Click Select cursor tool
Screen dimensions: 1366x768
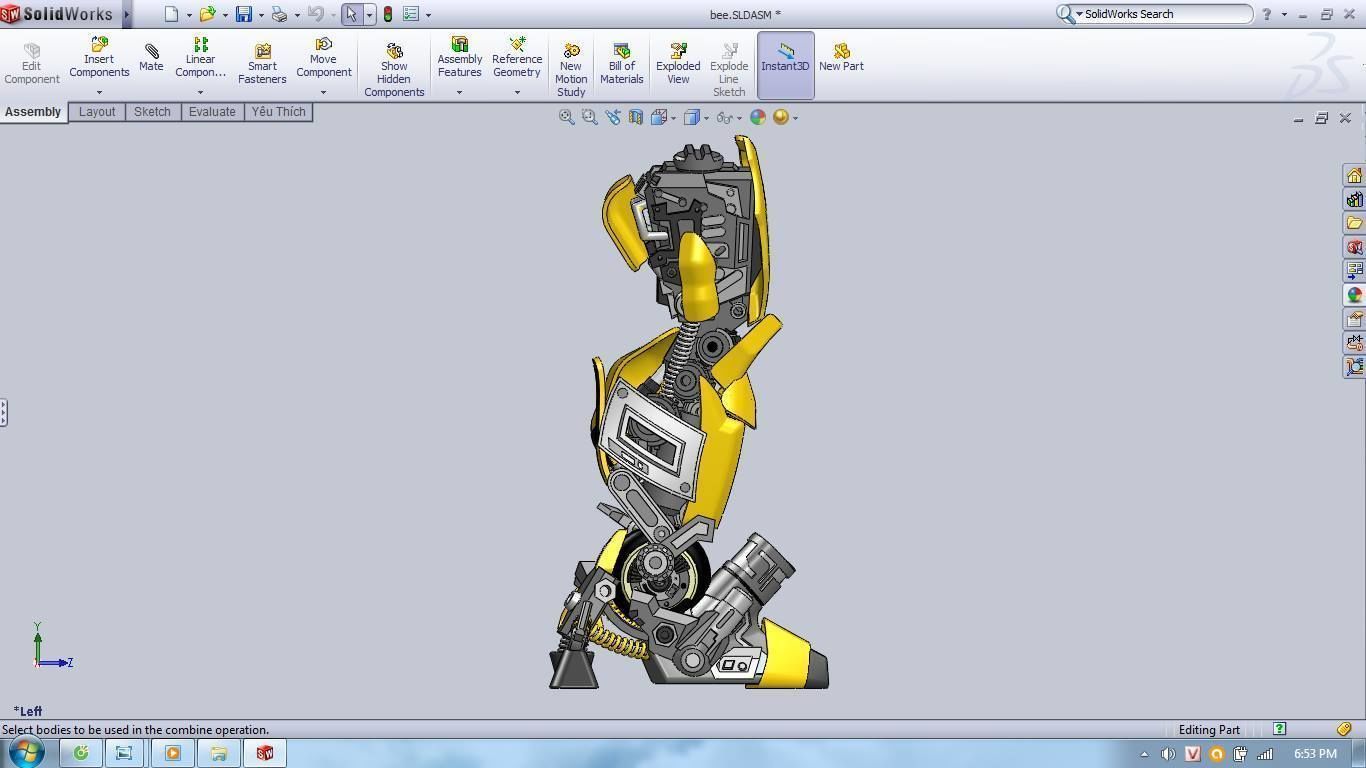pyautogui.click(x=351, y=14)
